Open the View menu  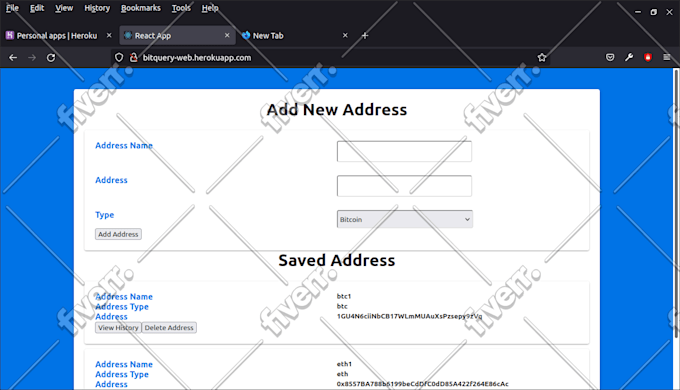coord(64,8)
